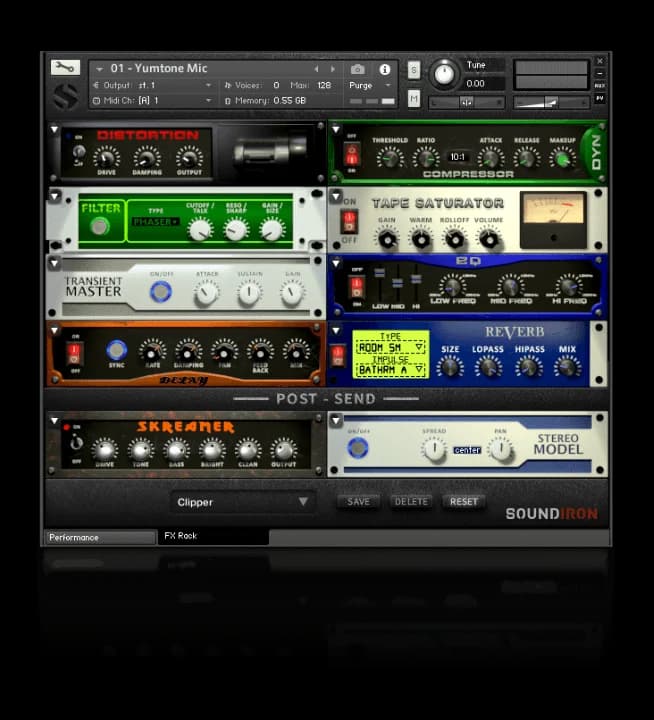
Task: Toggle the Distortion on/off switch
Action: [79, 152]
